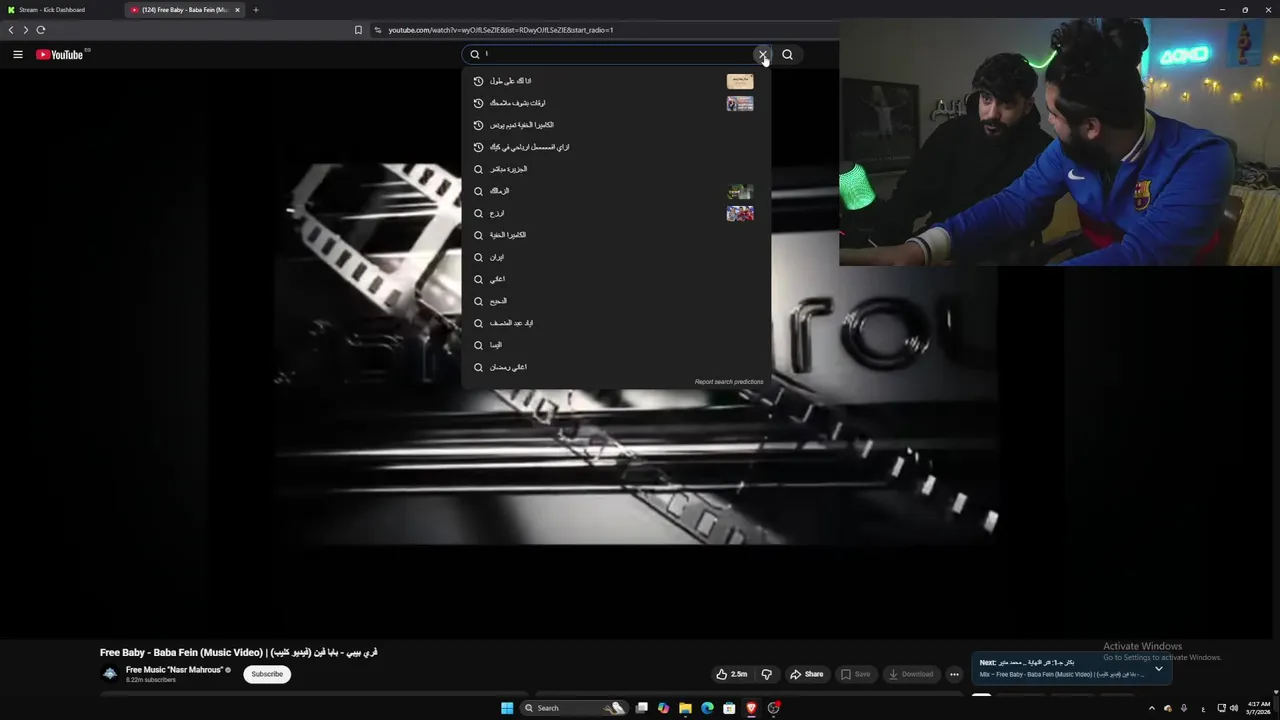Open volume control in system tray
This screenshot has height=720, width=1280.
1234,708
